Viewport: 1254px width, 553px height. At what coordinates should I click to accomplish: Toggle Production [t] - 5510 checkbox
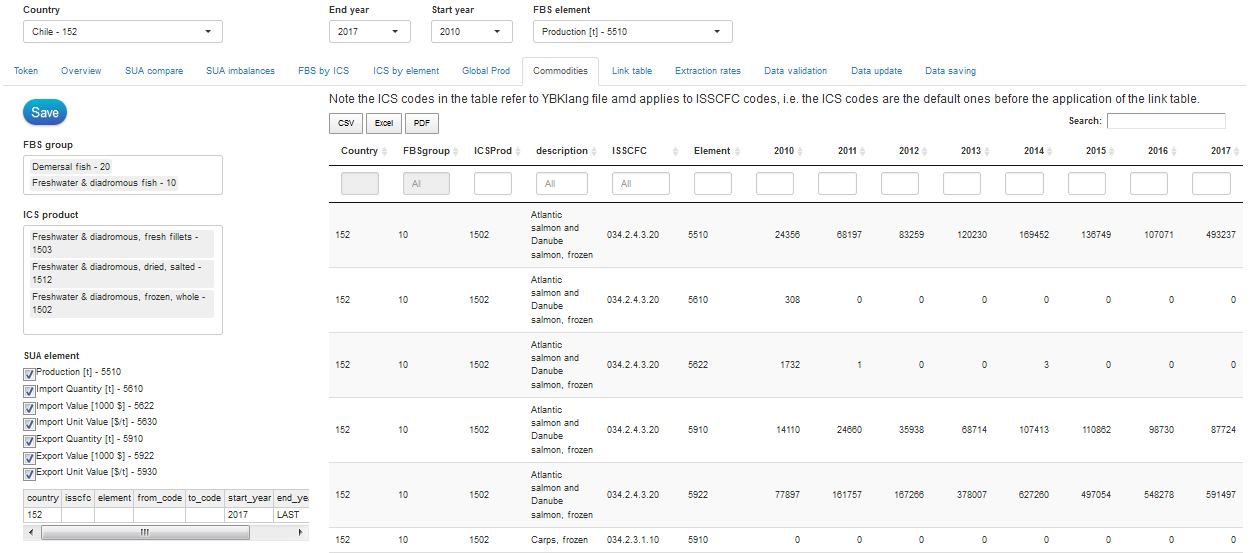click(29, 374)
